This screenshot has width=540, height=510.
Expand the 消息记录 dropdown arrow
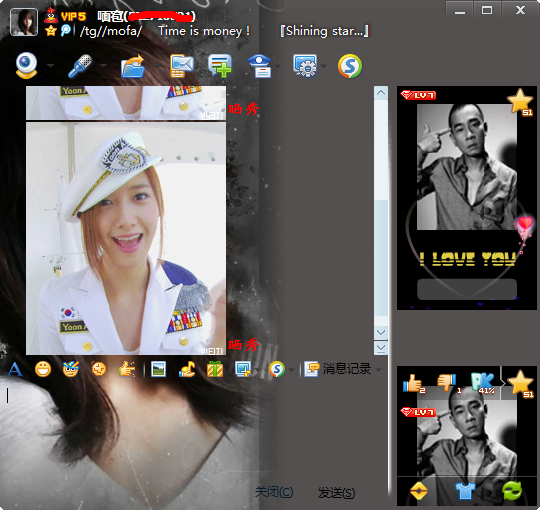click(x=378, y=370)
